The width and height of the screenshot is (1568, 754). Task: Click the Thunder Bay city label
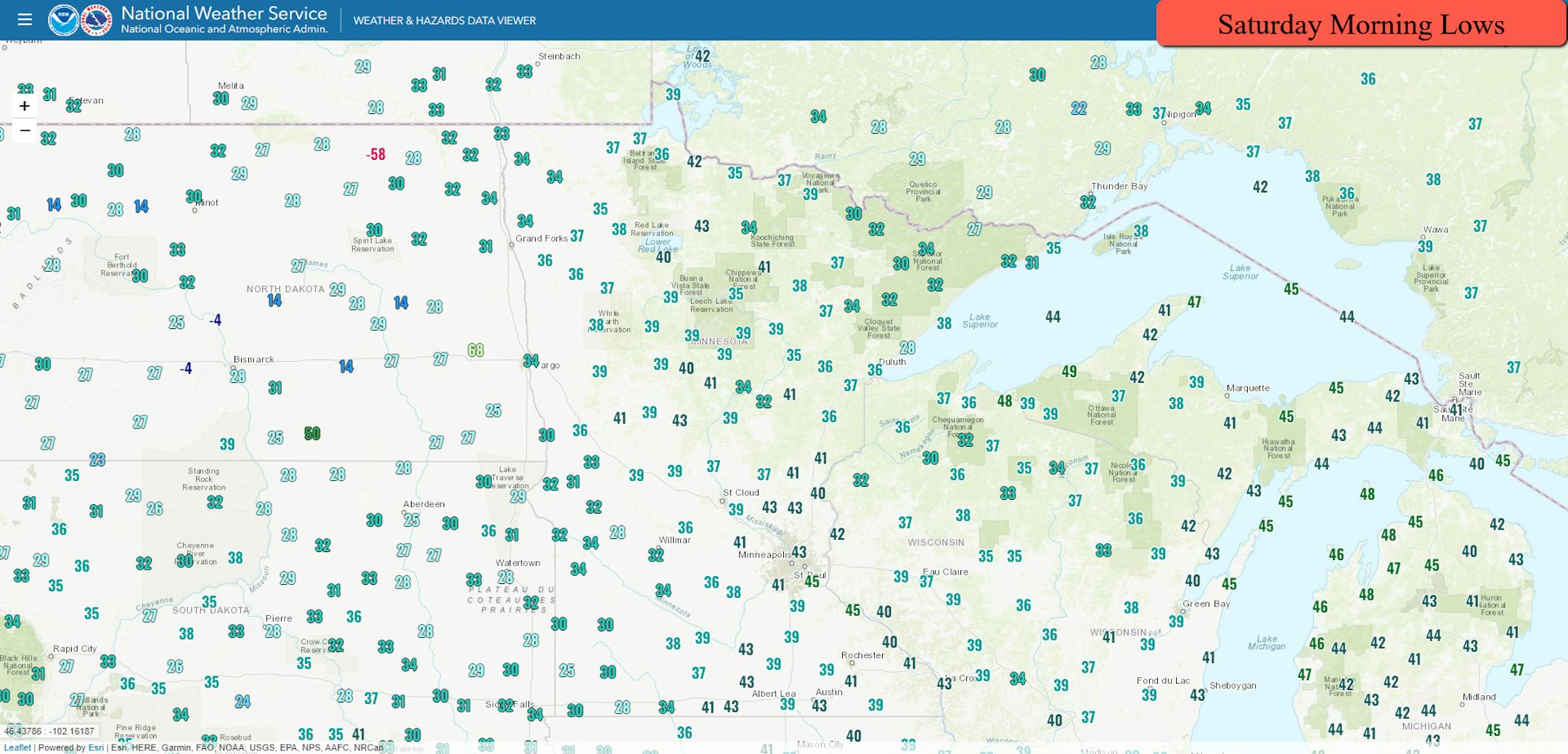pos(1119,186)
